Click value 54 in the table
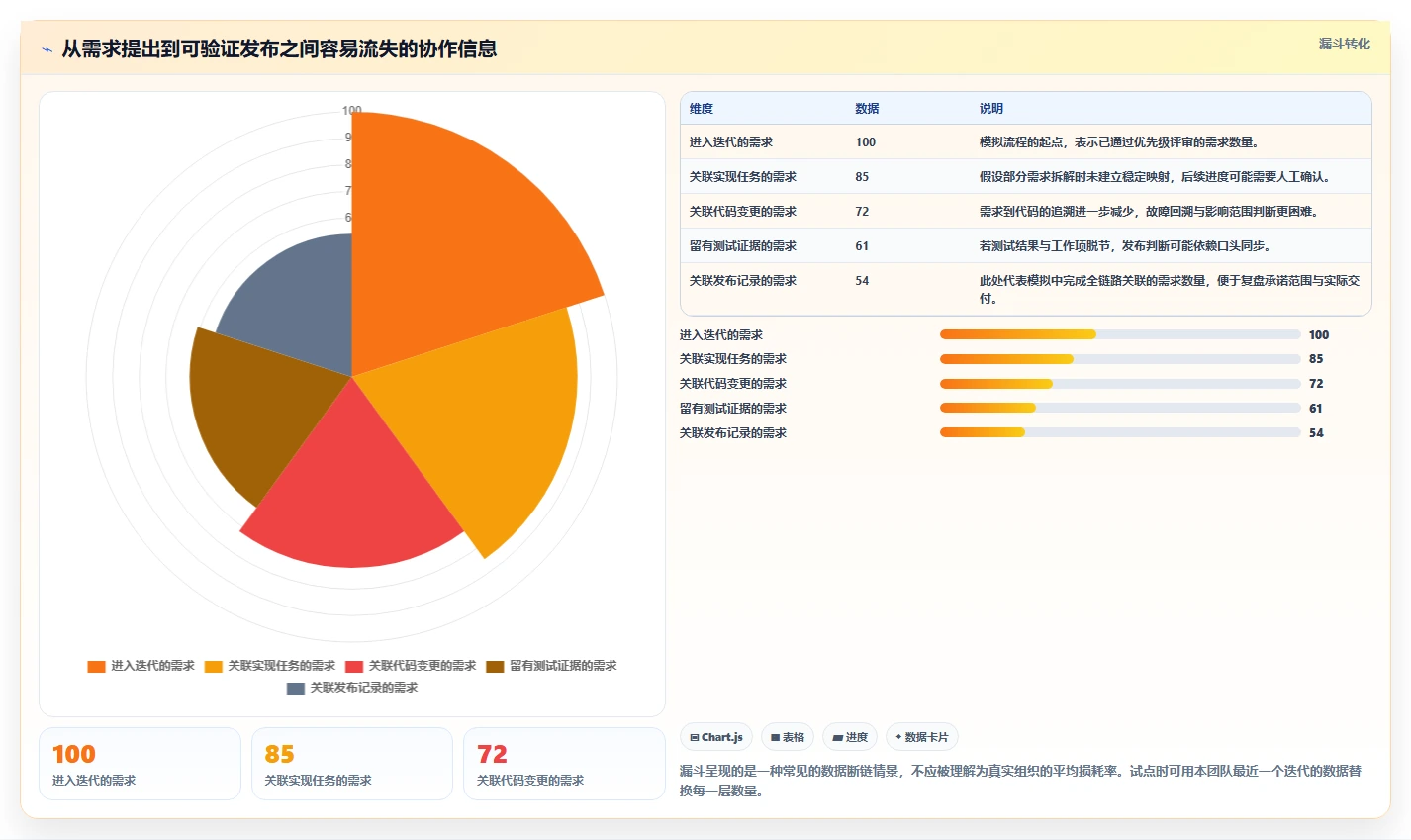 click(x=862, y=281)
